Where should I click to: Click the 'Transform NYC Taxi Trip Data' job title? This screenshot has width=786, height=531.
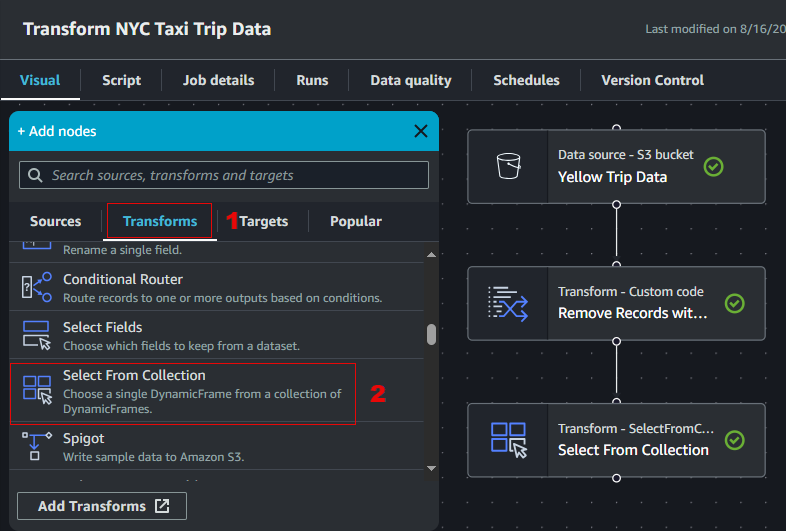147,29
